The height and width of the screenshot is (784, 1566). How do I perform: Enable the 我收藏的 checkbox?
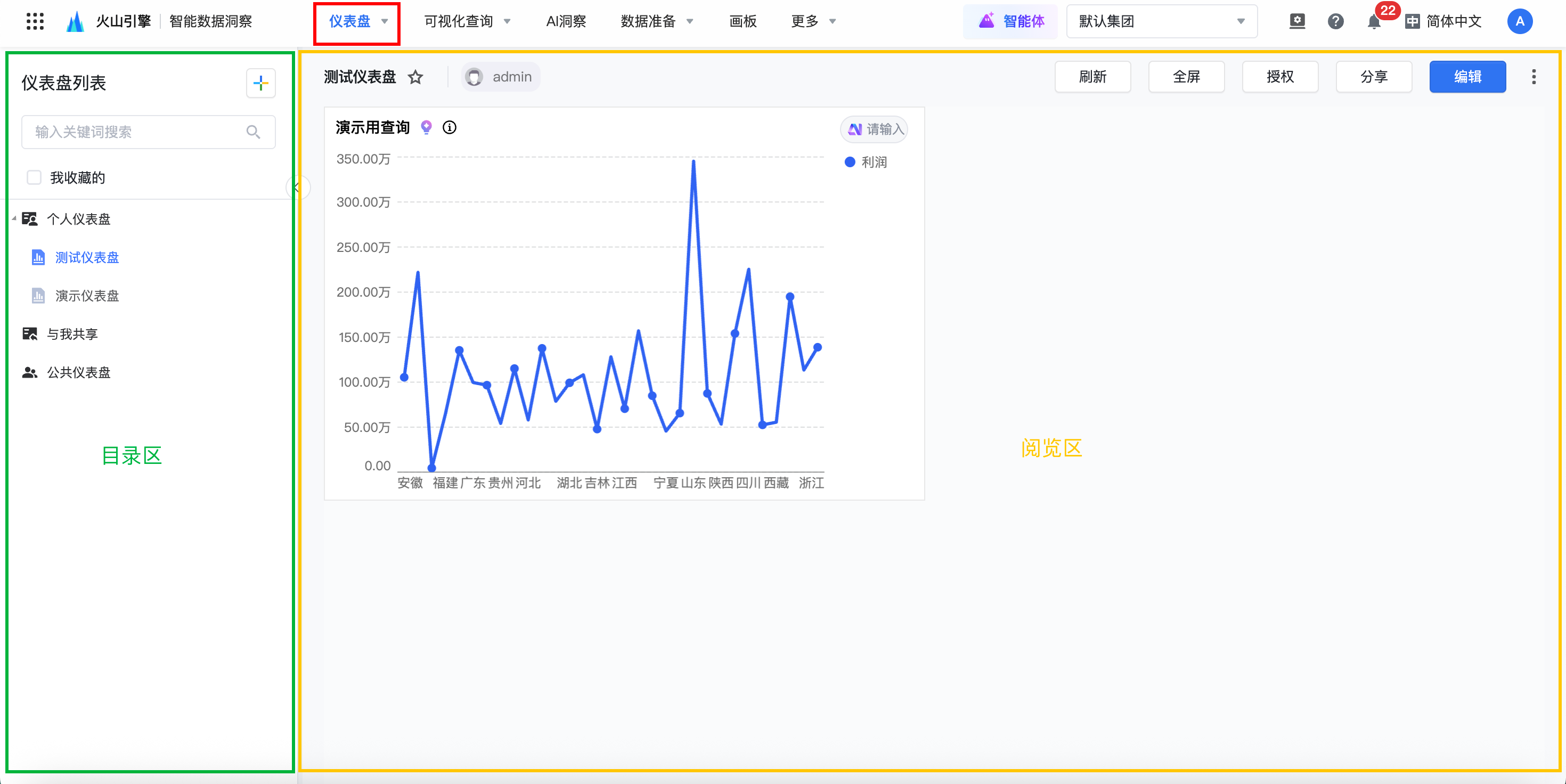pos(34,177)
